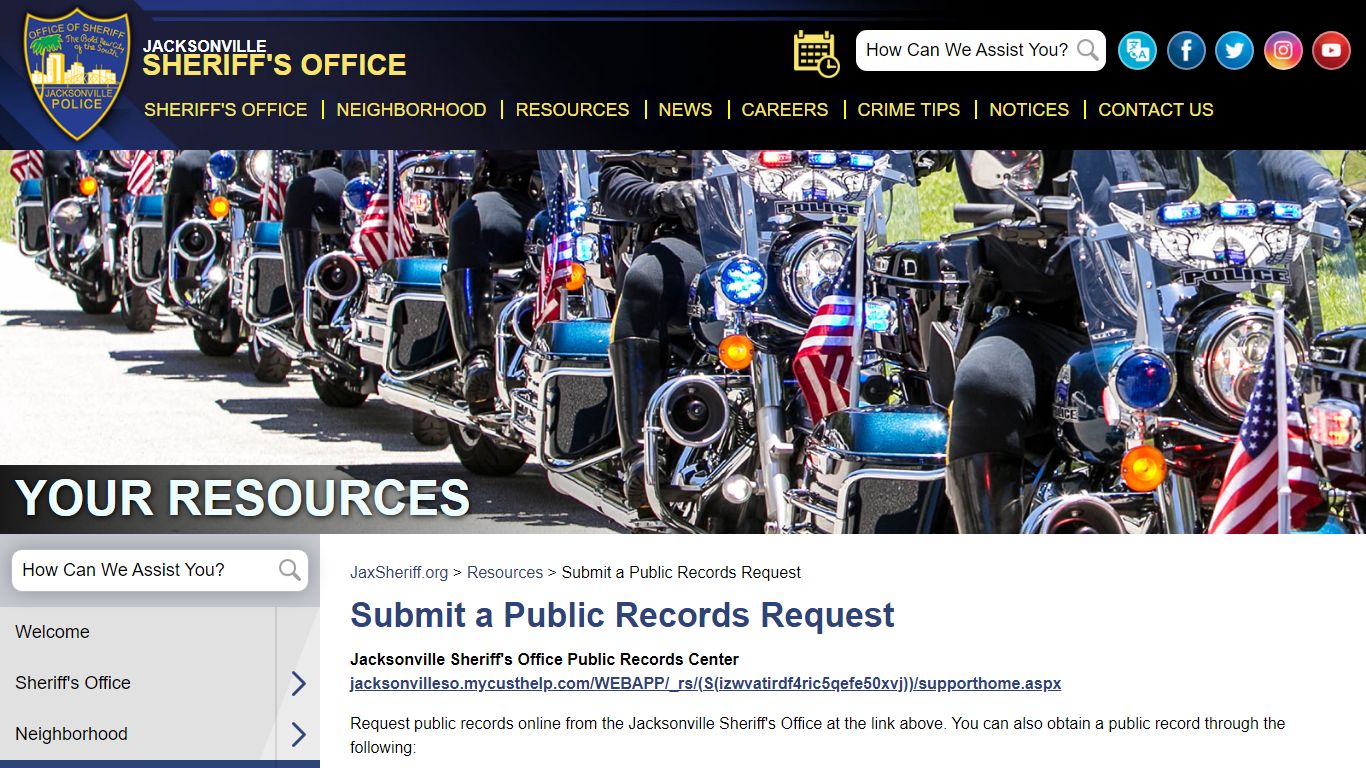Open the Twitter profile icon
The image size is (1366, 768).
coord(1234,50)
